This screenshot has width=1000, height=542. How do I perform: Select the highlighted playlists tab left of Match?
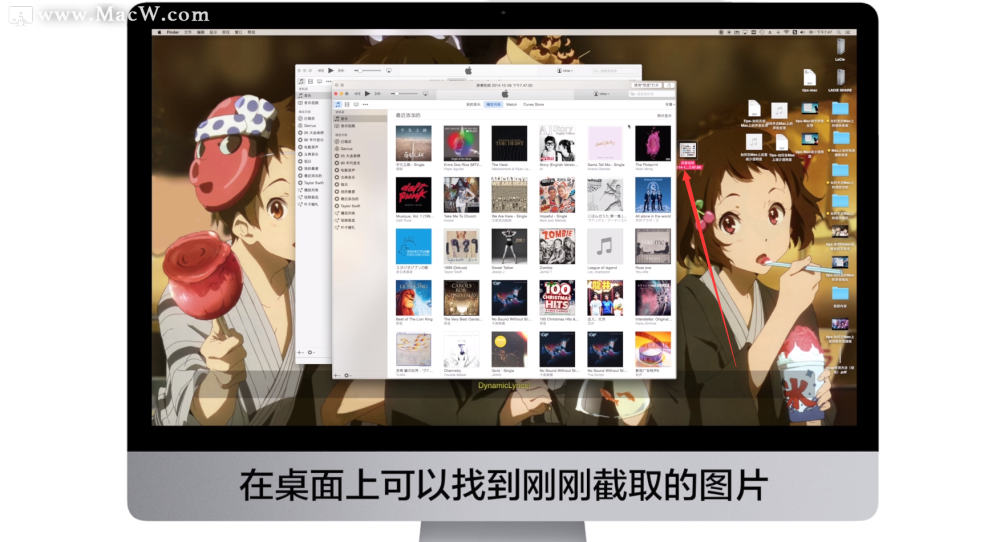click(493, 104)
